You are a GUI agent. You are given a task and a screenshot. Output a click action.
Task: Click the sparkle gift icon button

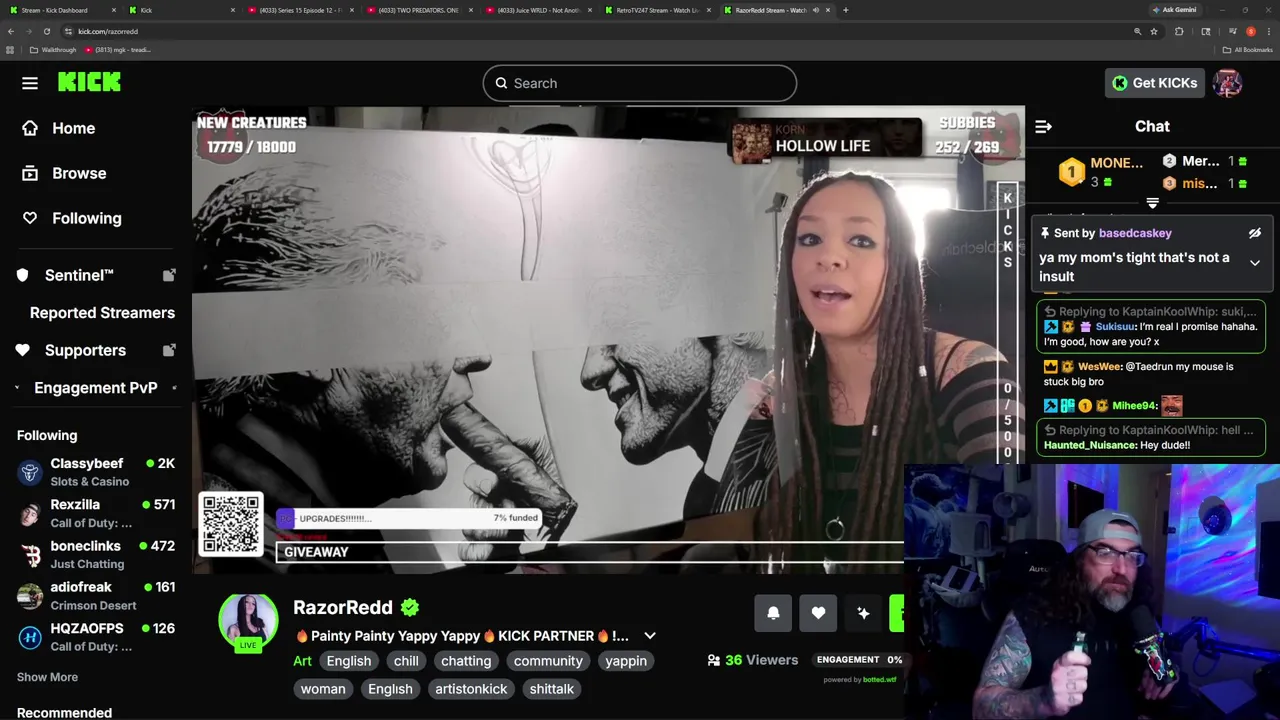863,613
